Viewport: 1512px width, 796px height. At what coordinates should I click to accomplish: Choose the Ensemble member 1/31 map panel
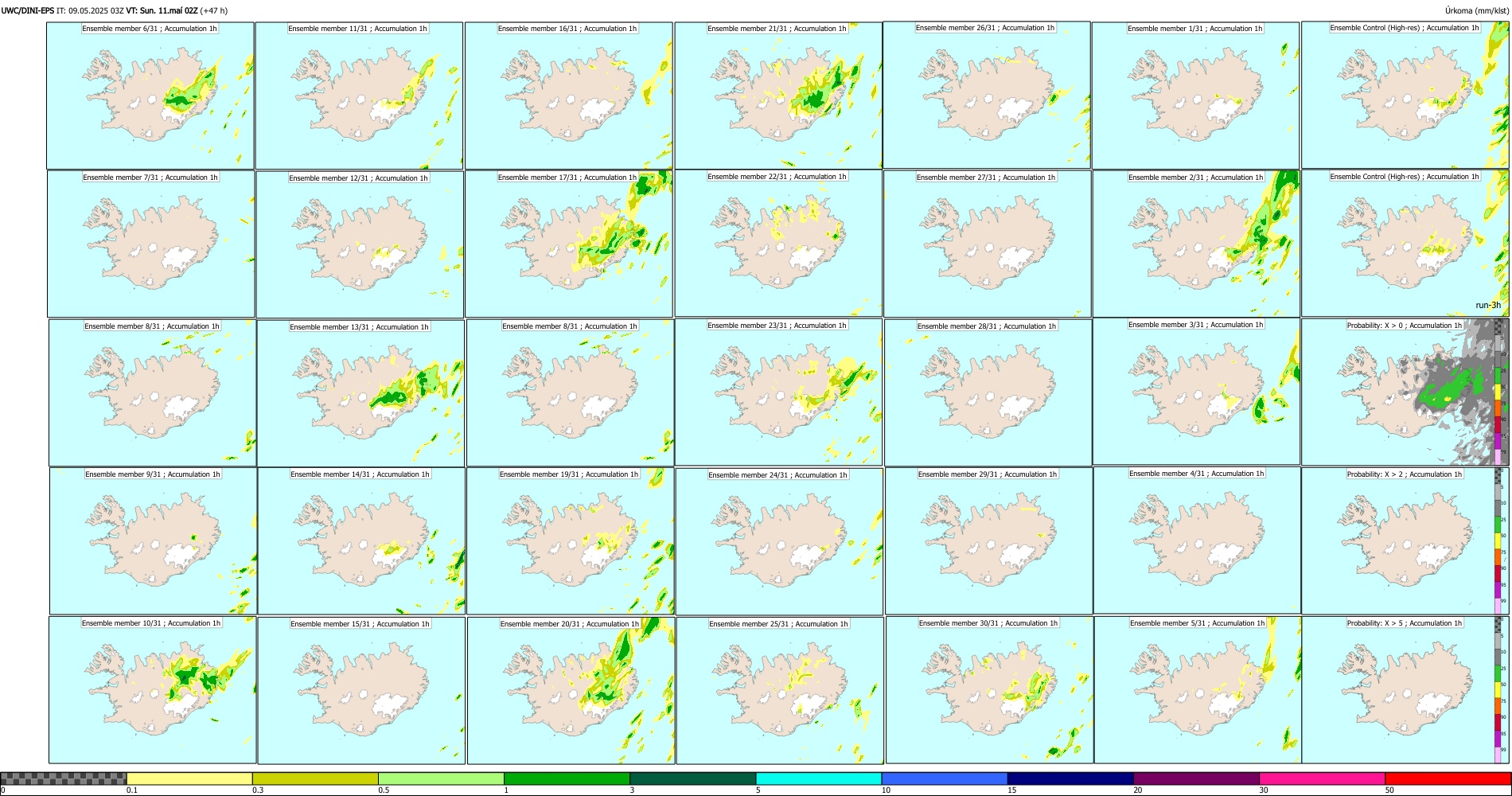[x=1195, y=96]
